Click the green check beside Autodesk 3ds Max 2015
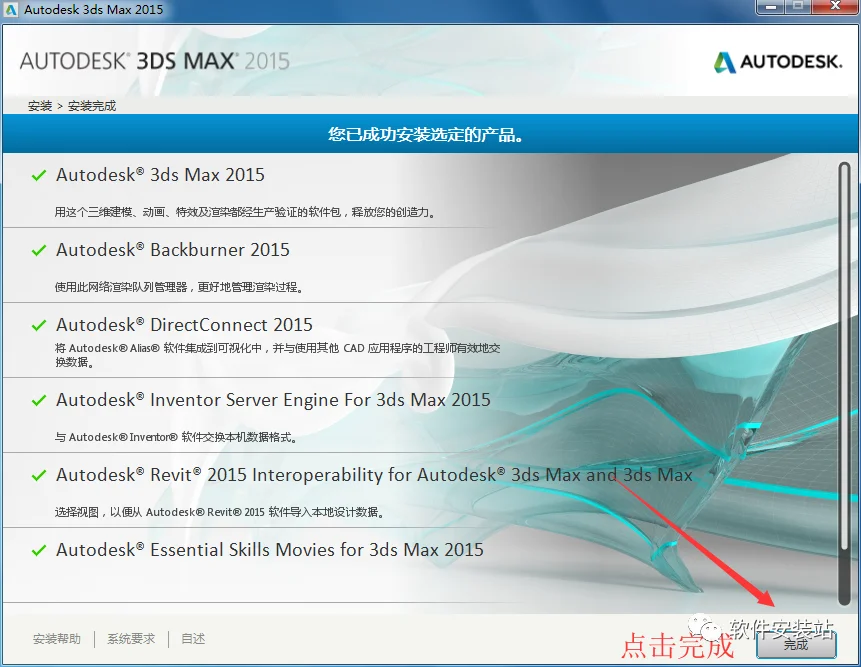This screenshot has width=861, height=667. 39,175
